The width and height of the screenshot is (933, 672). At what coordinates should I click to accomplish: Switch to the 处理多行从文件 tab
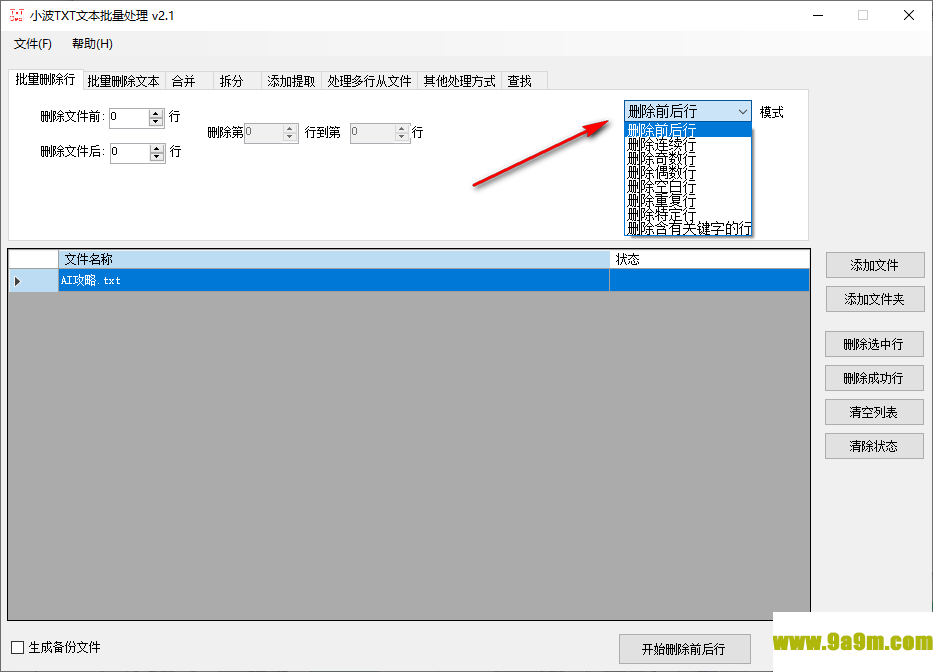coord(369,81)
